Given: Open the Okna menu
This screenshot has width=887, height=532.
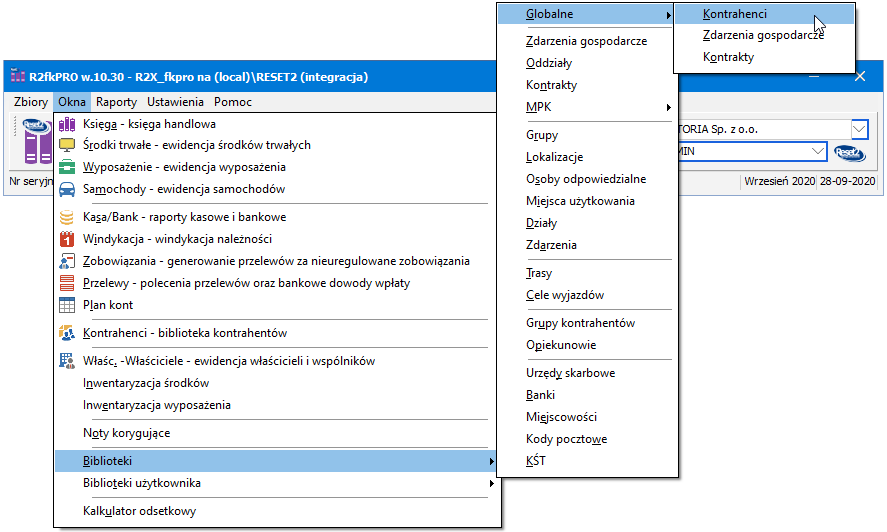Looking at the screenshot, I should tap(72, 102).
